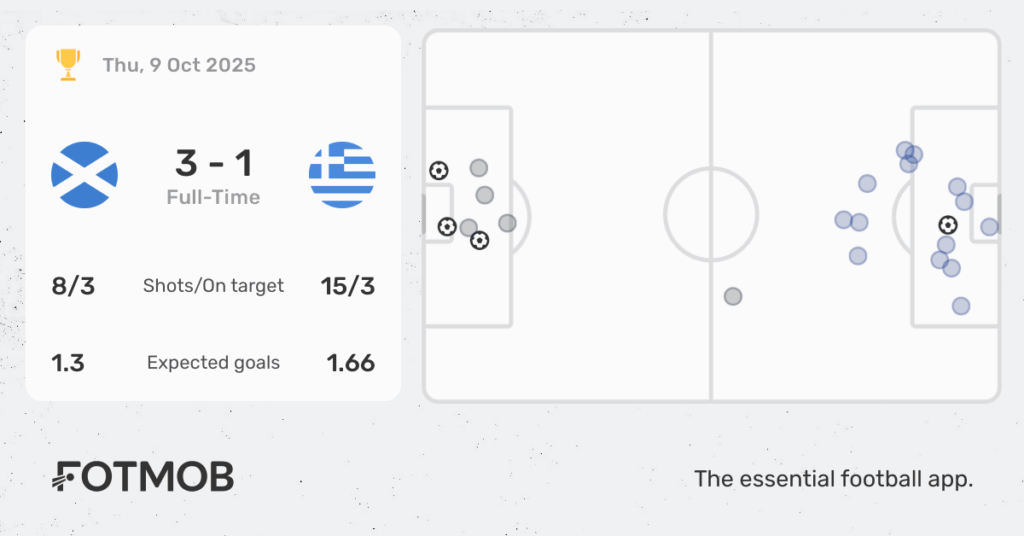Open the 3 - 1 score
The width and height of the screenshot is (1024, 536).
[x=213, y=162]
